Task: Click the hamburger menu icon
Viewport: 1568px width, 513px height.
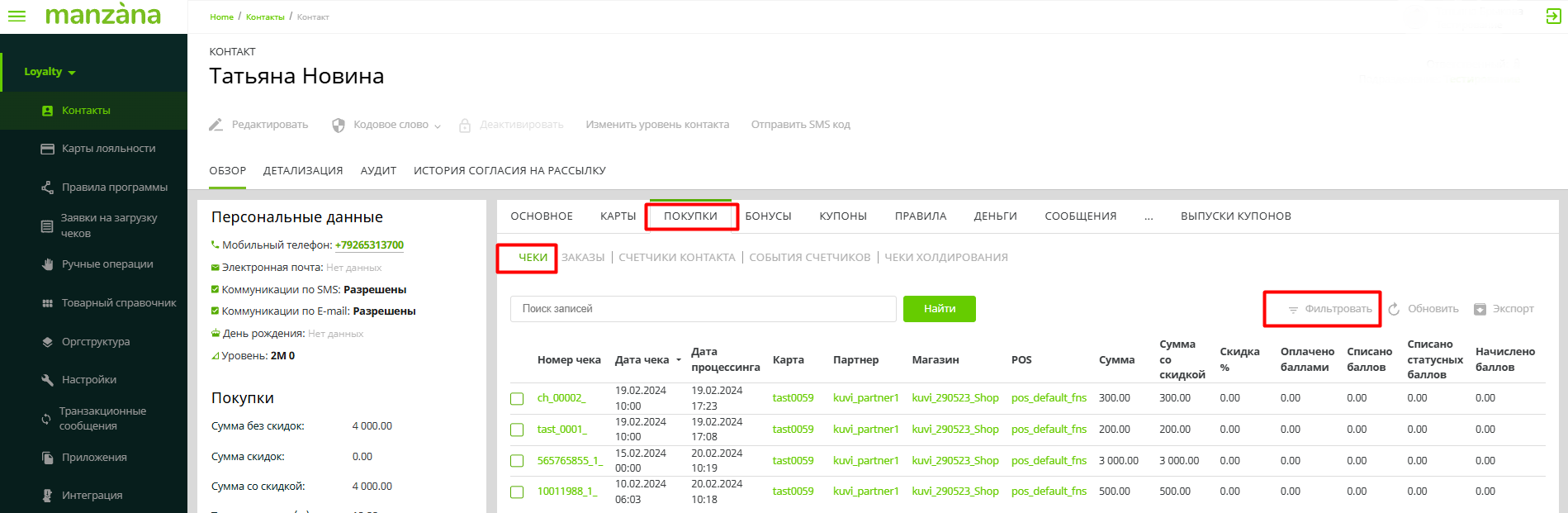Action: (x=17, y=17)
